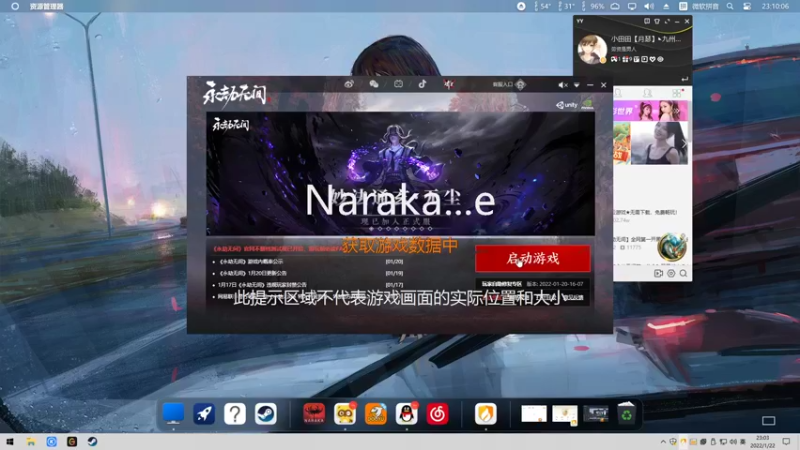Select the dark game window thumbnail in dock
800x450 pixels.
click(595, 414)
